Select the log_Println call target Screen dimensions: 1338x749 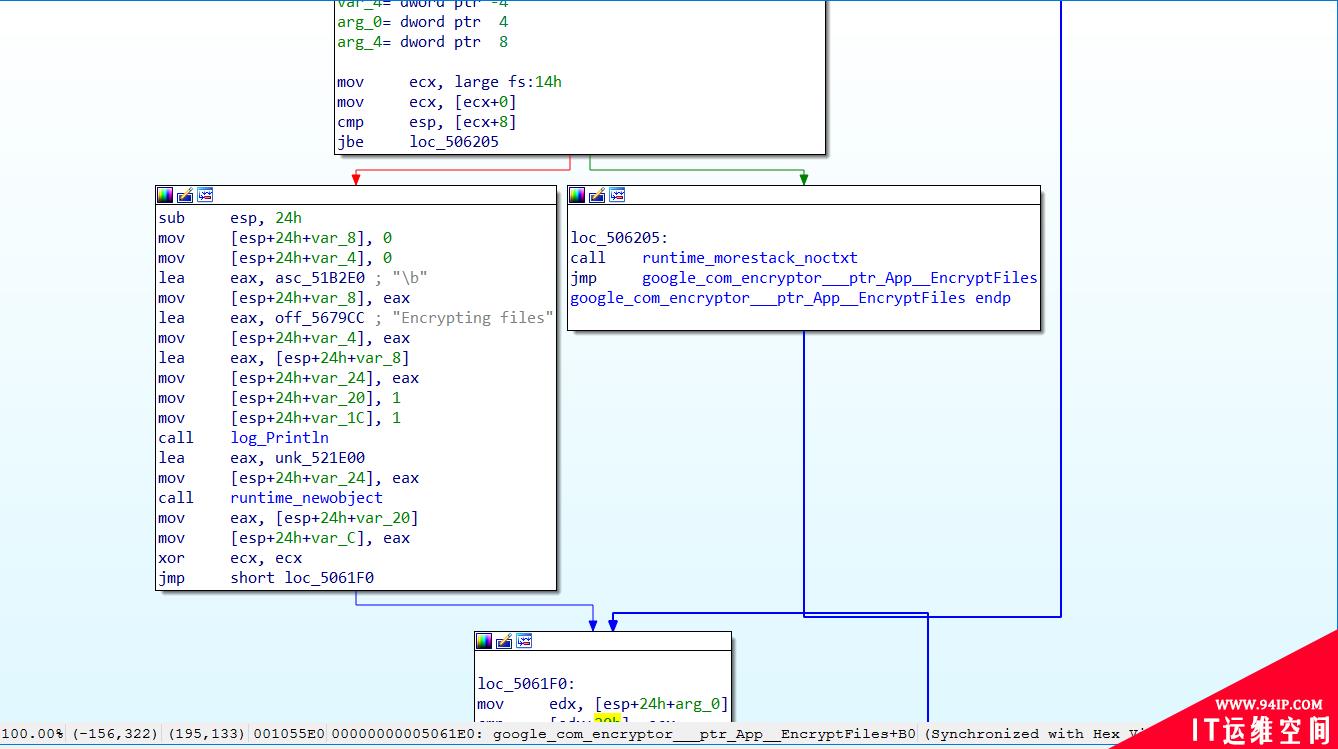point(279,438)
